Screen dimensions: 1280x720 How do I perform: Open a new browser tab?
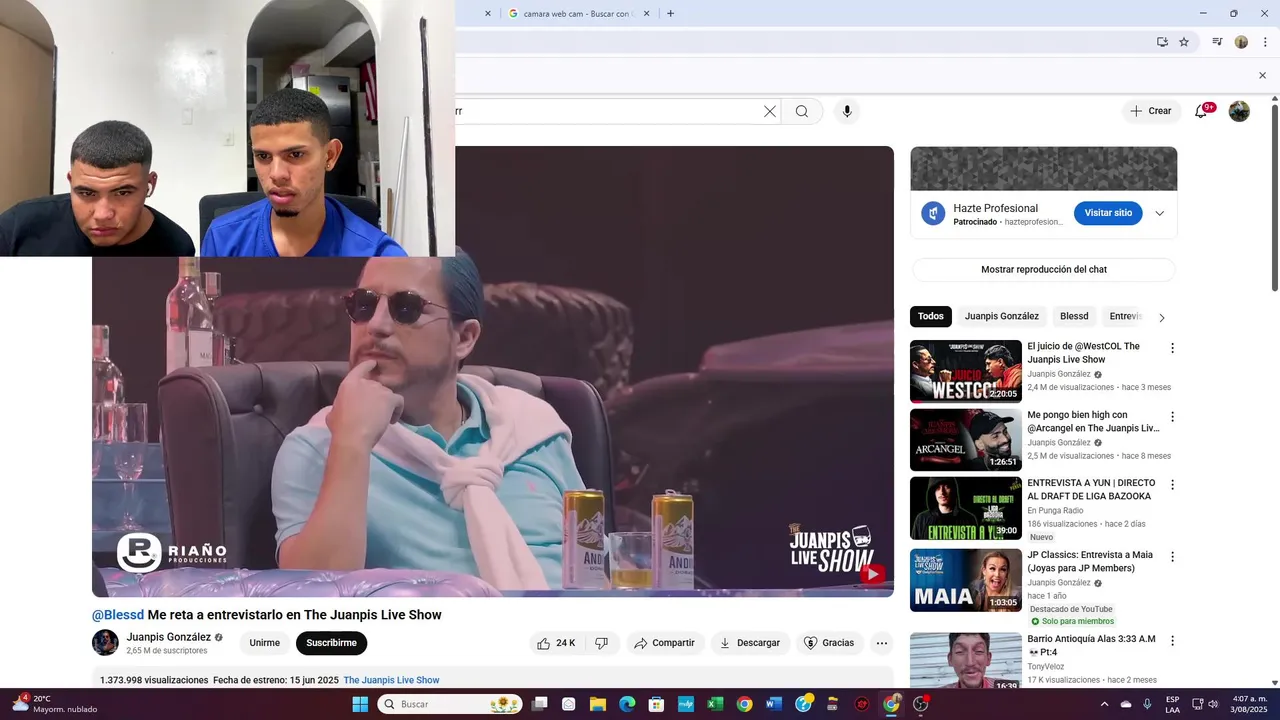(x=670, y=13)
